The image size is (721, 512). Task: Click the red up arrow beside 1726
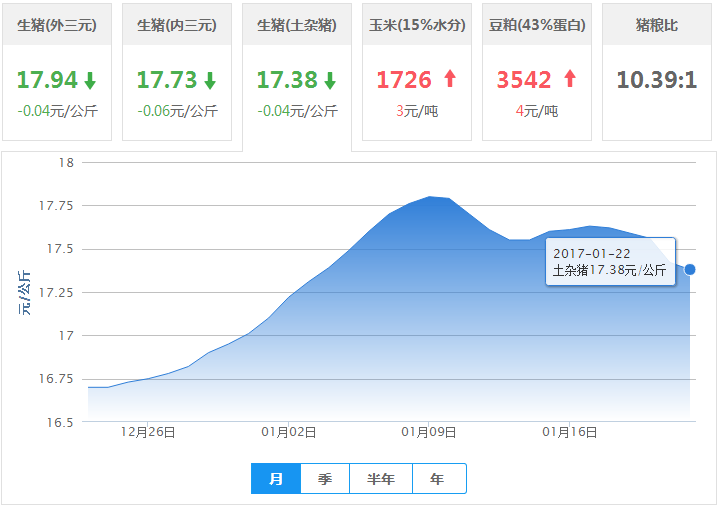[450, 78]
